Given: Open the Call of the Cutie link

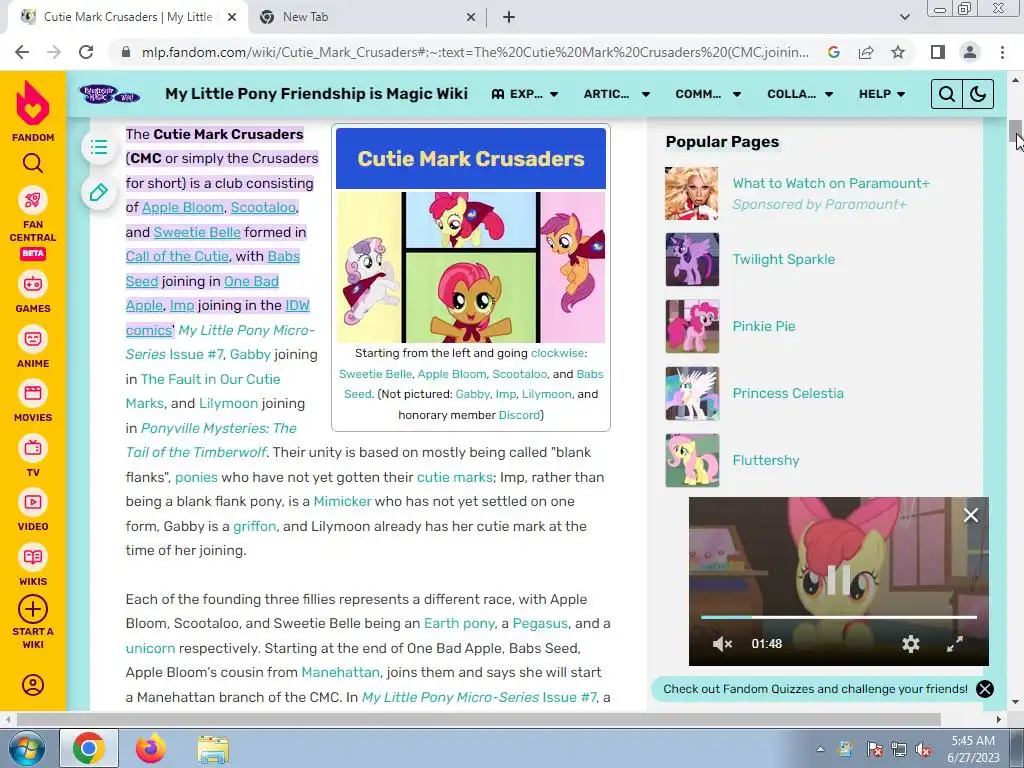Looking at the screenshot, I should point(177,257).
